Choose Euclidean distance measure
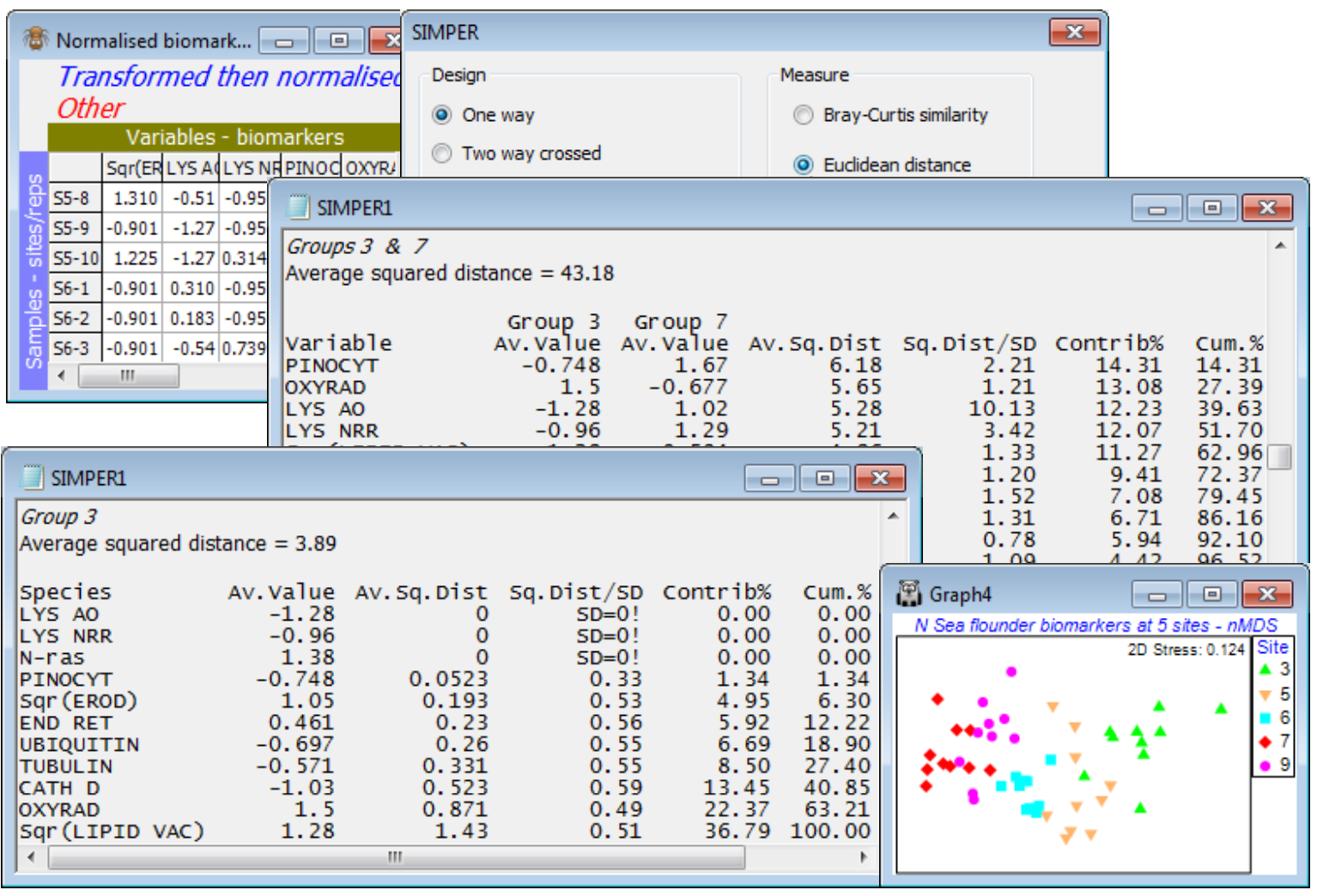1317x896 pixels. point(804,164)
